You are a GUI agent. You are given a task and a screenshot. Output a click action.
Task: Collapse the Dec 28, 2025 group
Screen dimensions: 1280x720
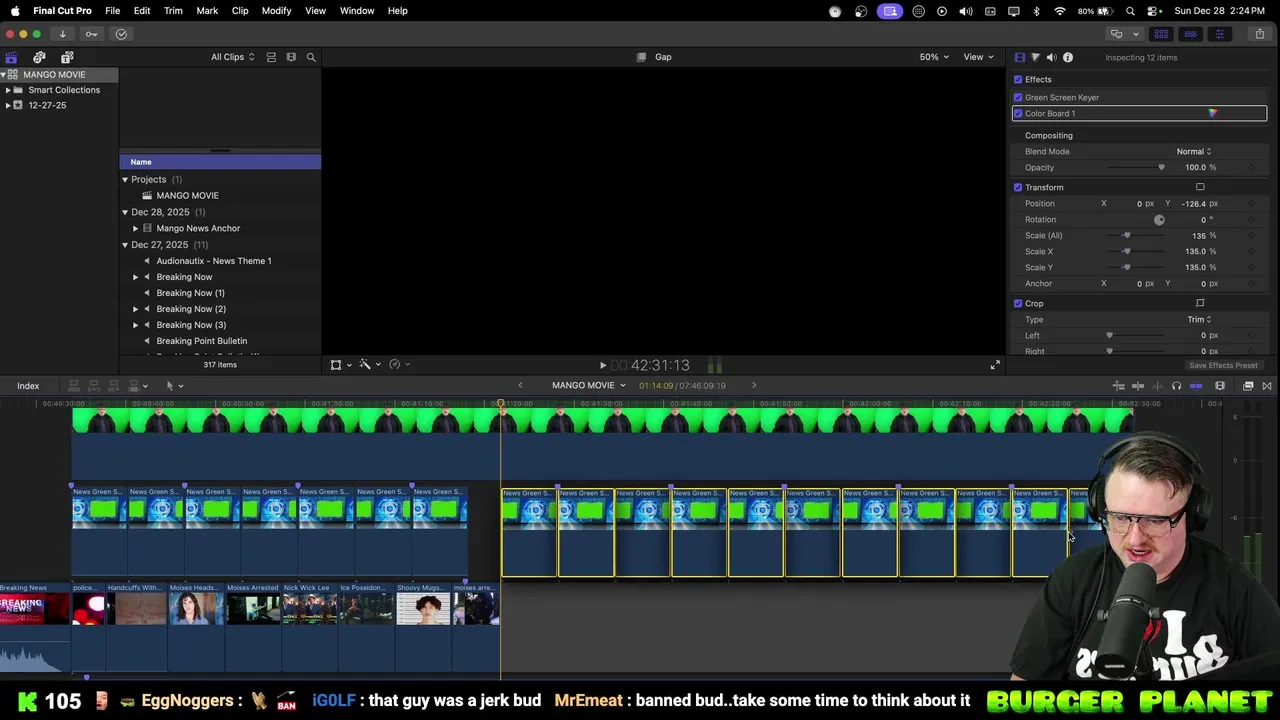pyautogui.click(x=125, y=212)
